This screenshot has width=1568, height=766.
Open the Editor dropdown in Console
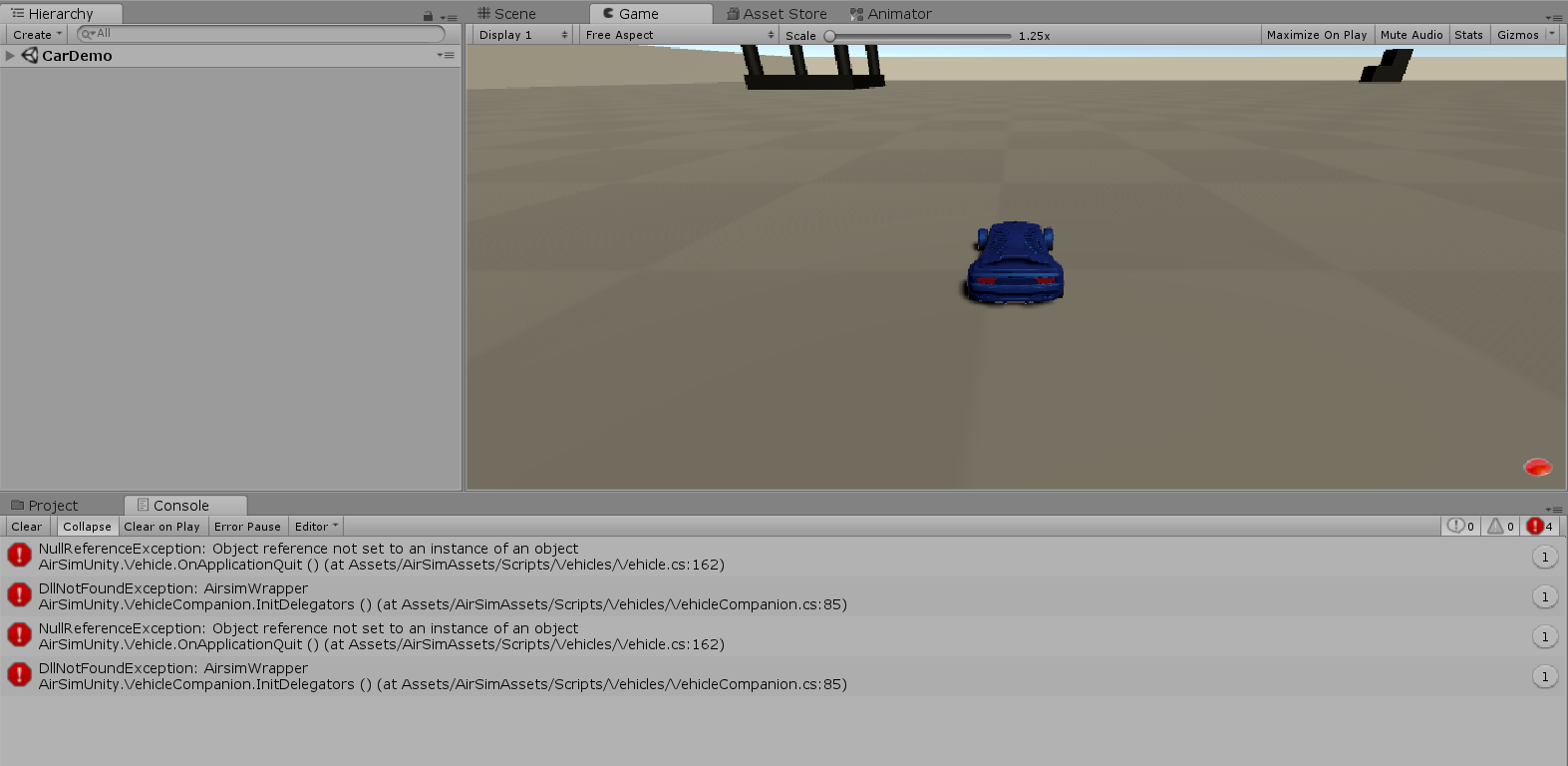click(317, 527)
